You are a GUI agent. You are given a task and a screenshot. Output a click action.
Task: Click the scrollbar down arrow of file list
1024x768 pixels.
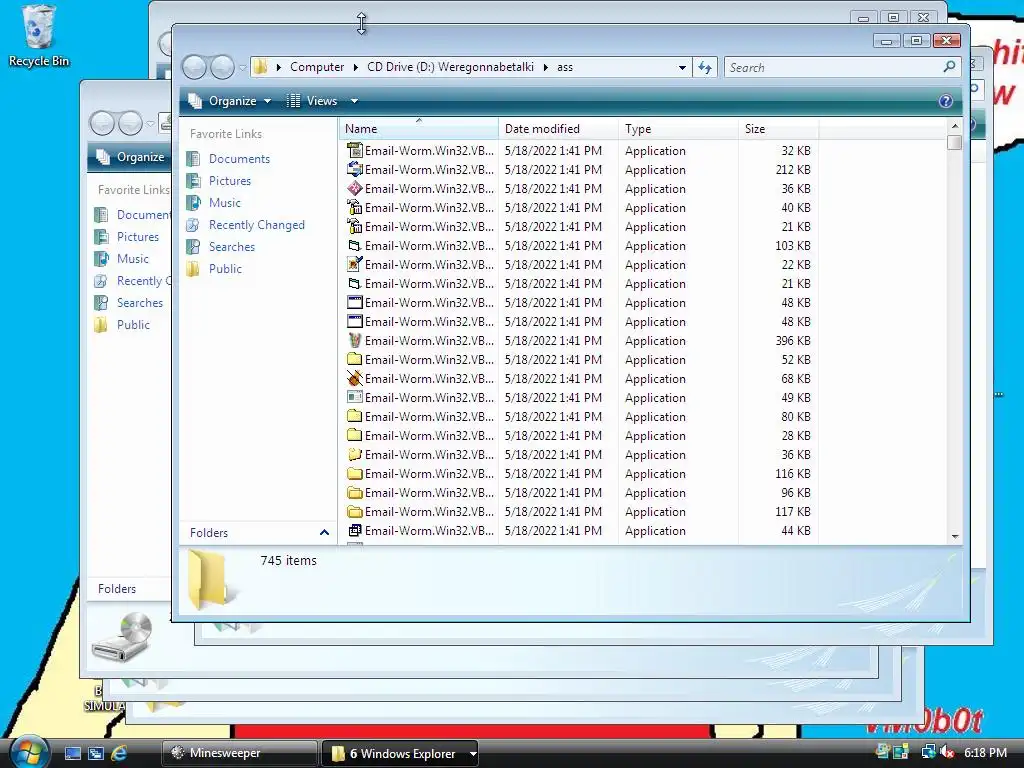(955, 536)
